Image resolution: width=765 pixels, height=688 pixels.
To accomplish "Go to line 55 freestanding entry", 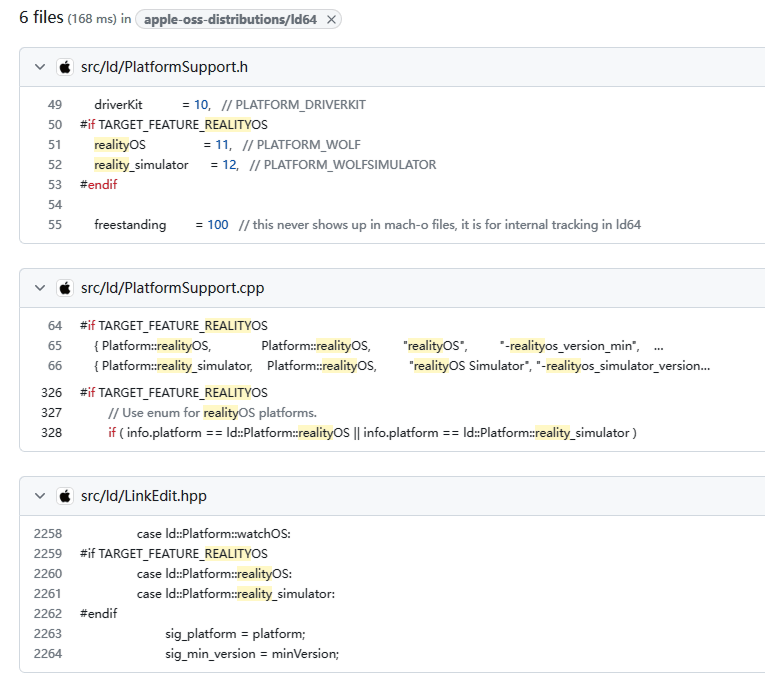I will pos(54,225).
